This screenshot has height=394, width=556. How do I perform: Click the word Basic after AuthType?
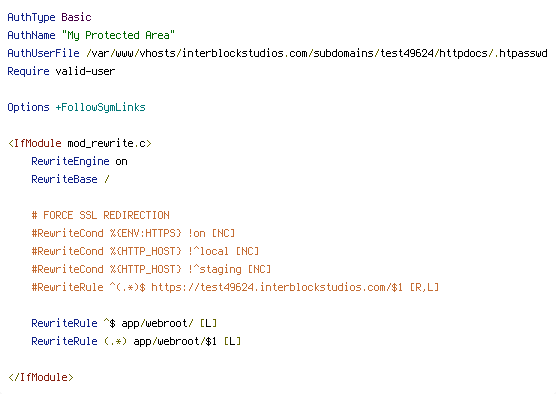[76, 17]
